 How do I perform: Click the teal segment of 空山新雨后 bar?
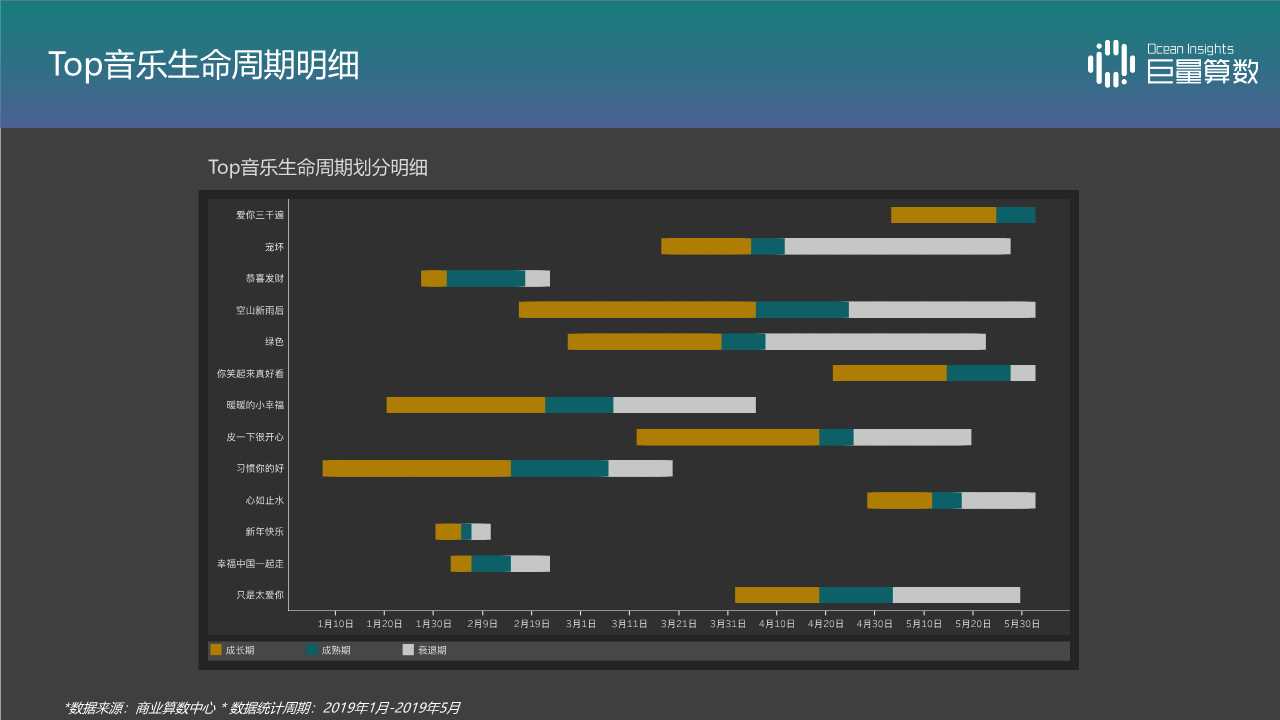tap(800, 309)
